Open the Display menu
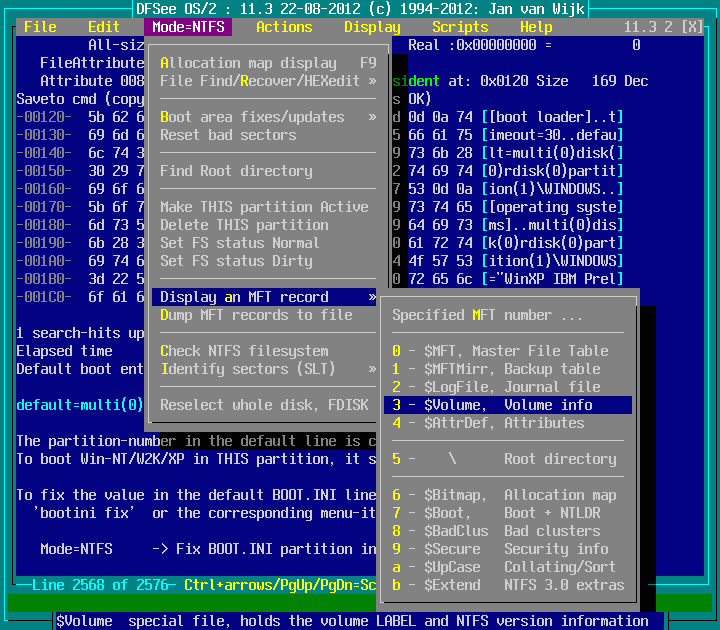Screen dimensions: 720x630 [372, 27]
